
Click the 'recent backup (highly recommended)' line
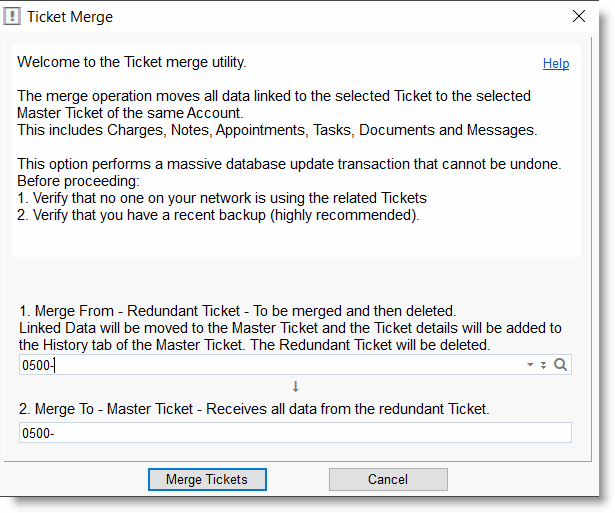pyautogui.click(x=218, y=215)
